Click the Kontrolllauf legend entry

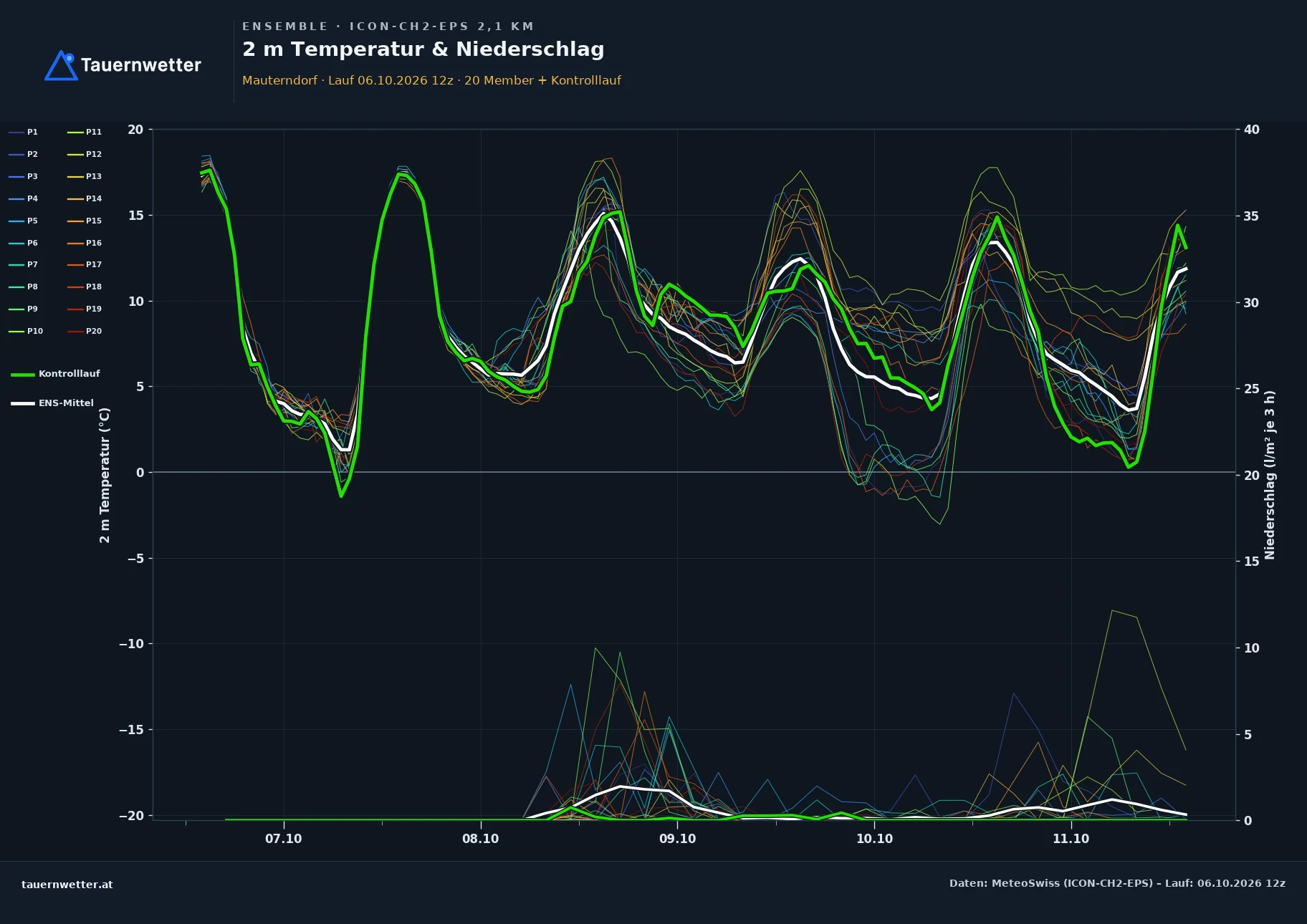55,374
